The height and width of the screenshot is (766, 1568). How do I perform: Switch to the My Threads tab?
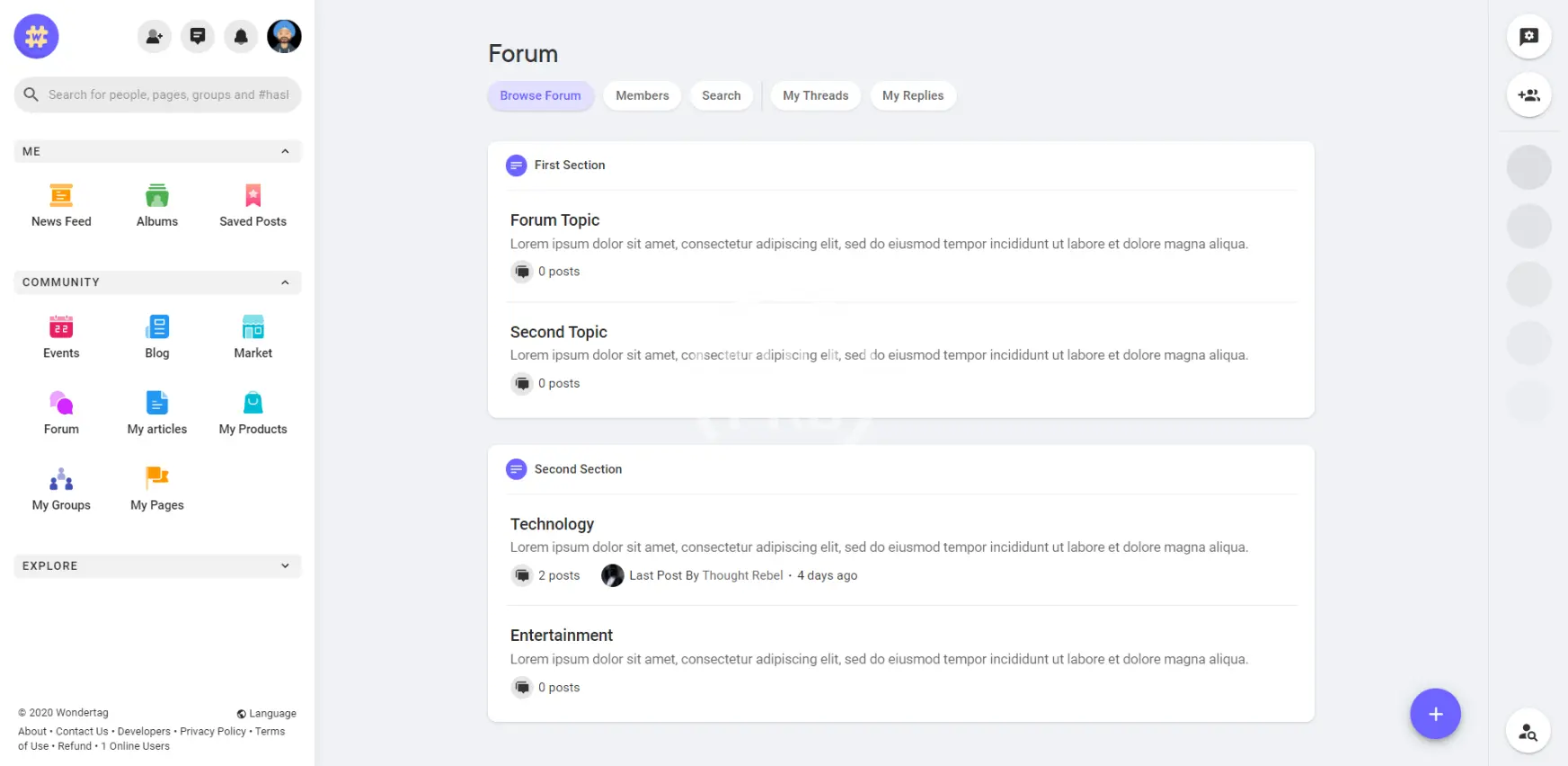tap(815, 96)
